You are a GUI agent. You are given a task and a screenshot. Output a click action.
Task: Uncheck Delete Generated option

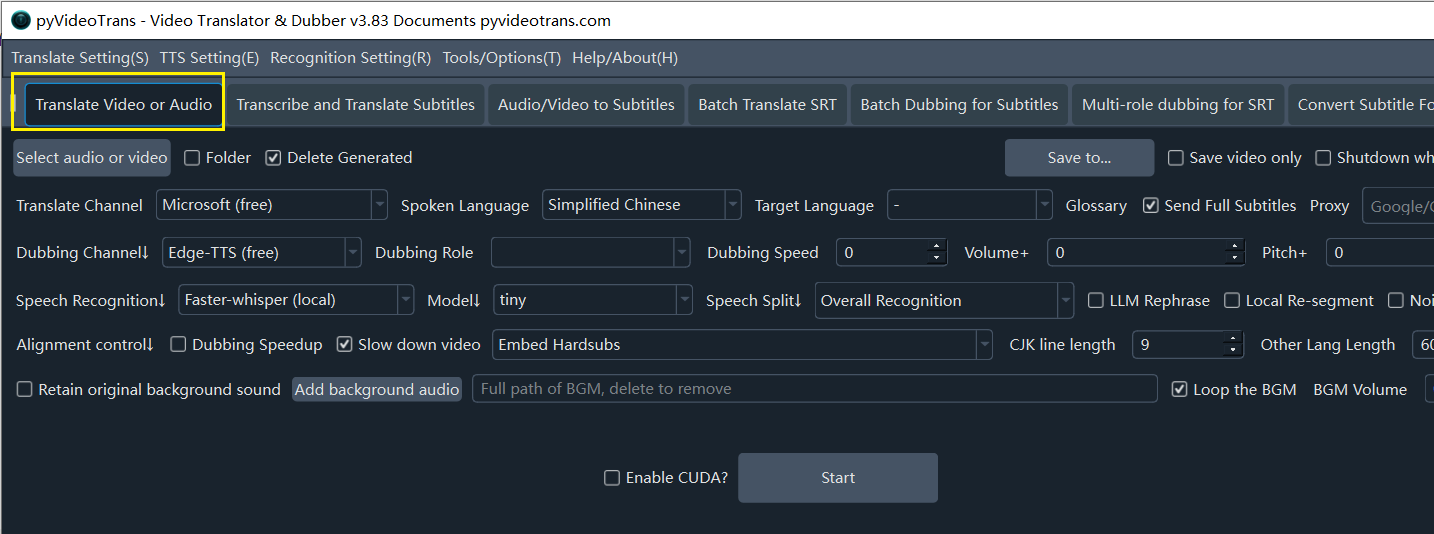pos(273,158)
